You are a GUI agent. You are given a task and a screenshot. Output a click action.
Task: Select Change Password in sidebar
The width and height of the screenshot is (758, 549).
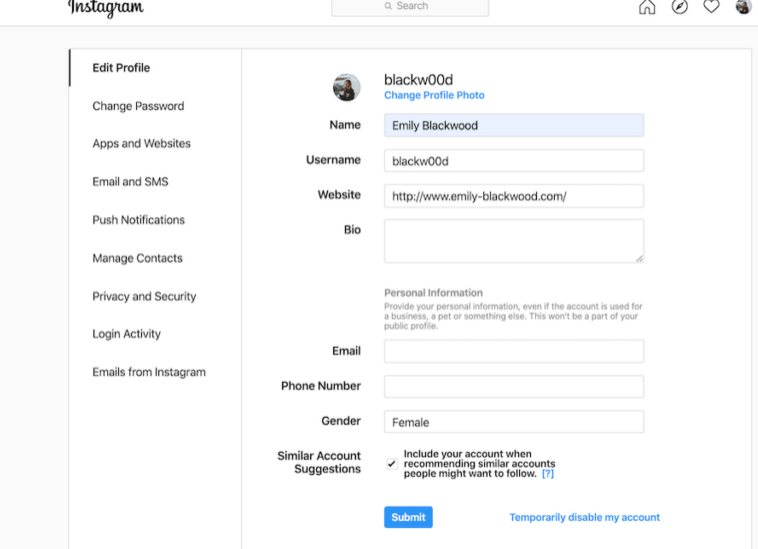point(138,106)
